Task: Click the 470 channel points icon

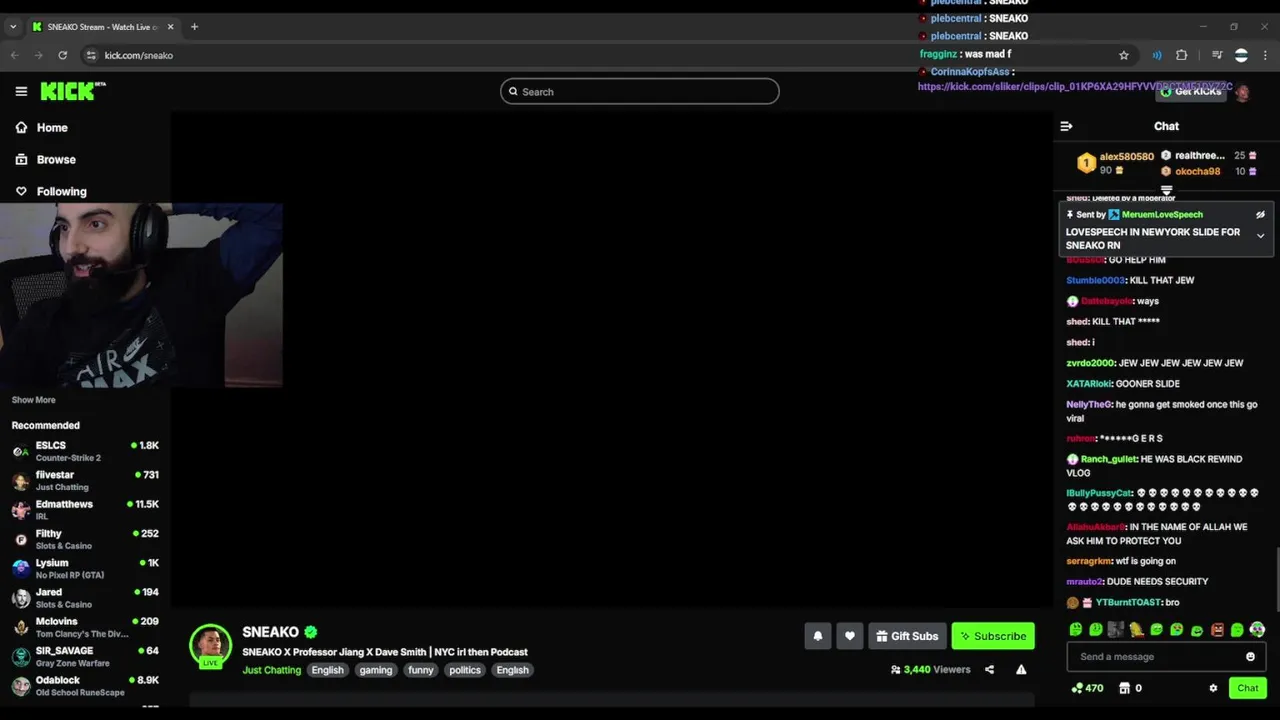Action: [1077, 688]
